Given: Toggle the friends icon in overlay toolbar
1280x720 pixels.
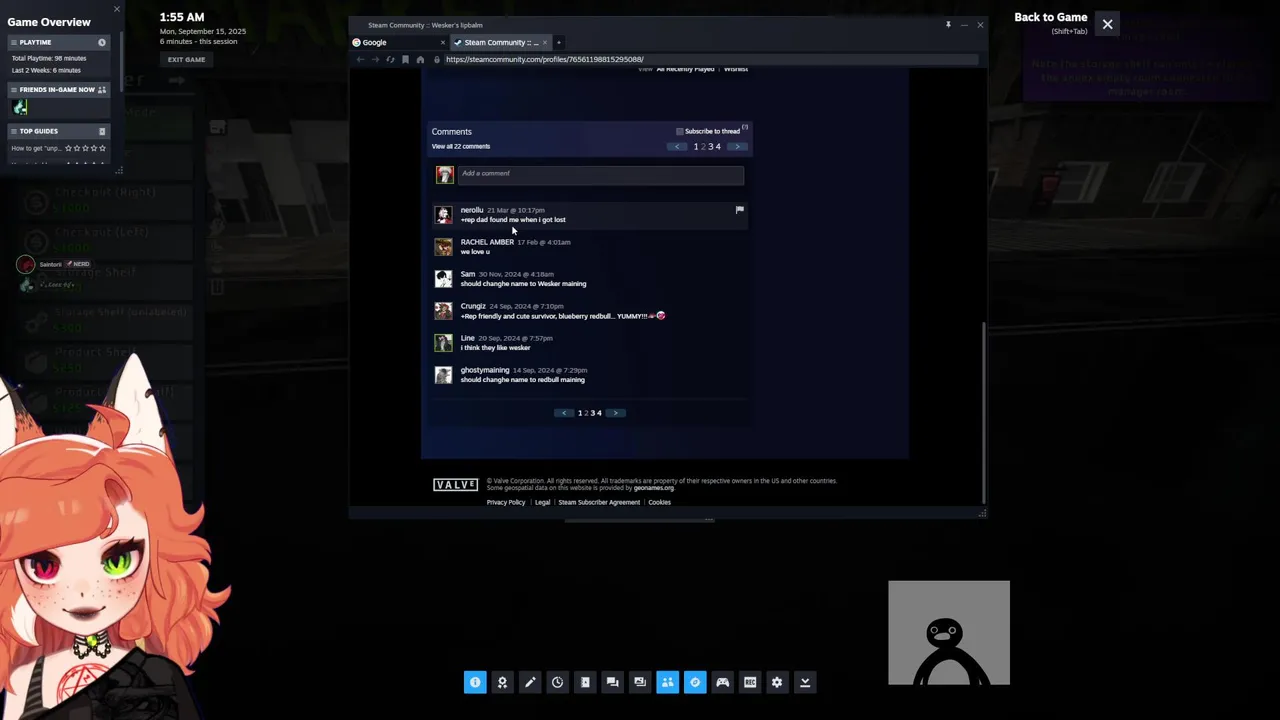Looking at the screenshot, I should (667, 682).
